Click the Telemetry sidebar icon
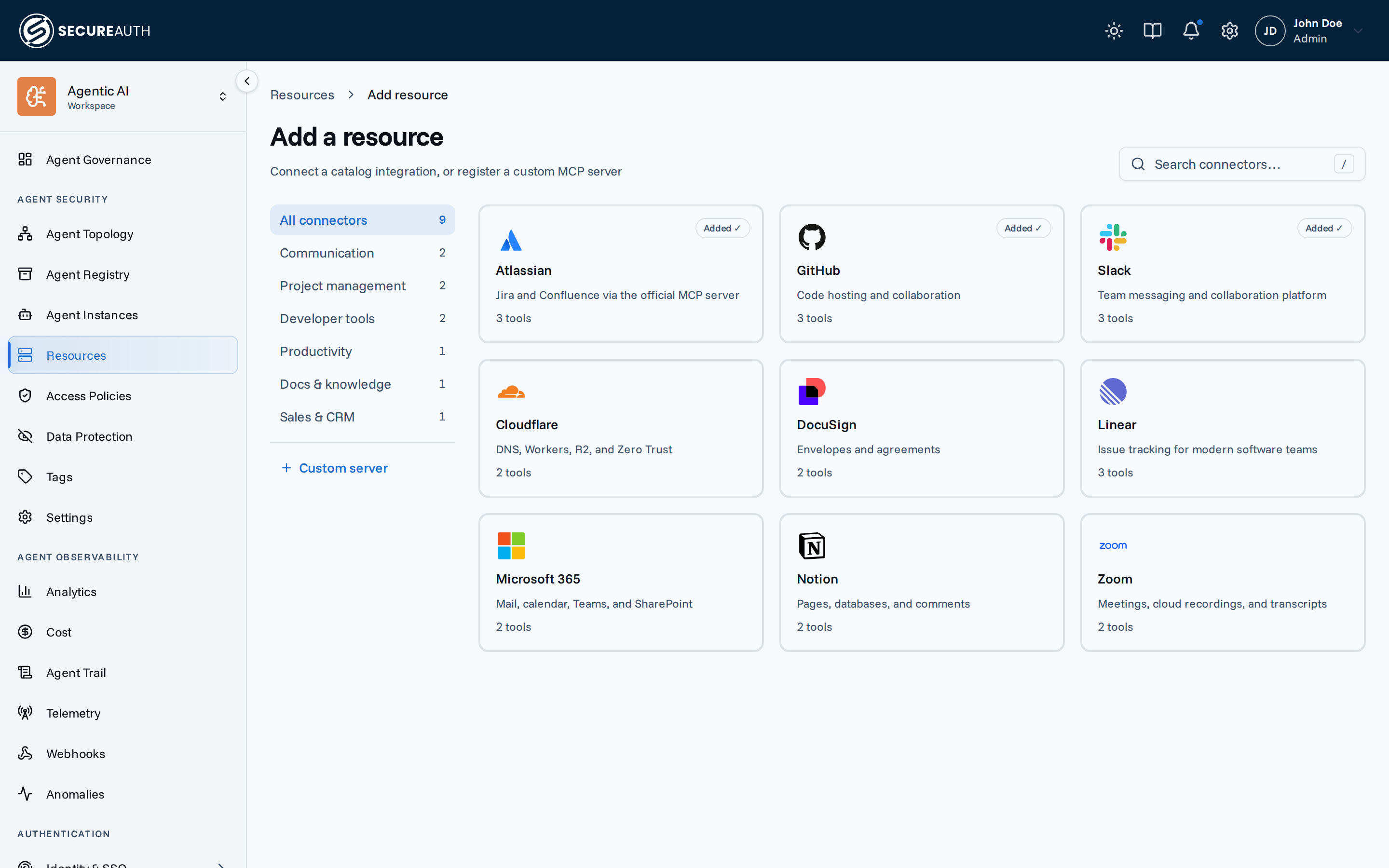 tap(25, 713)
